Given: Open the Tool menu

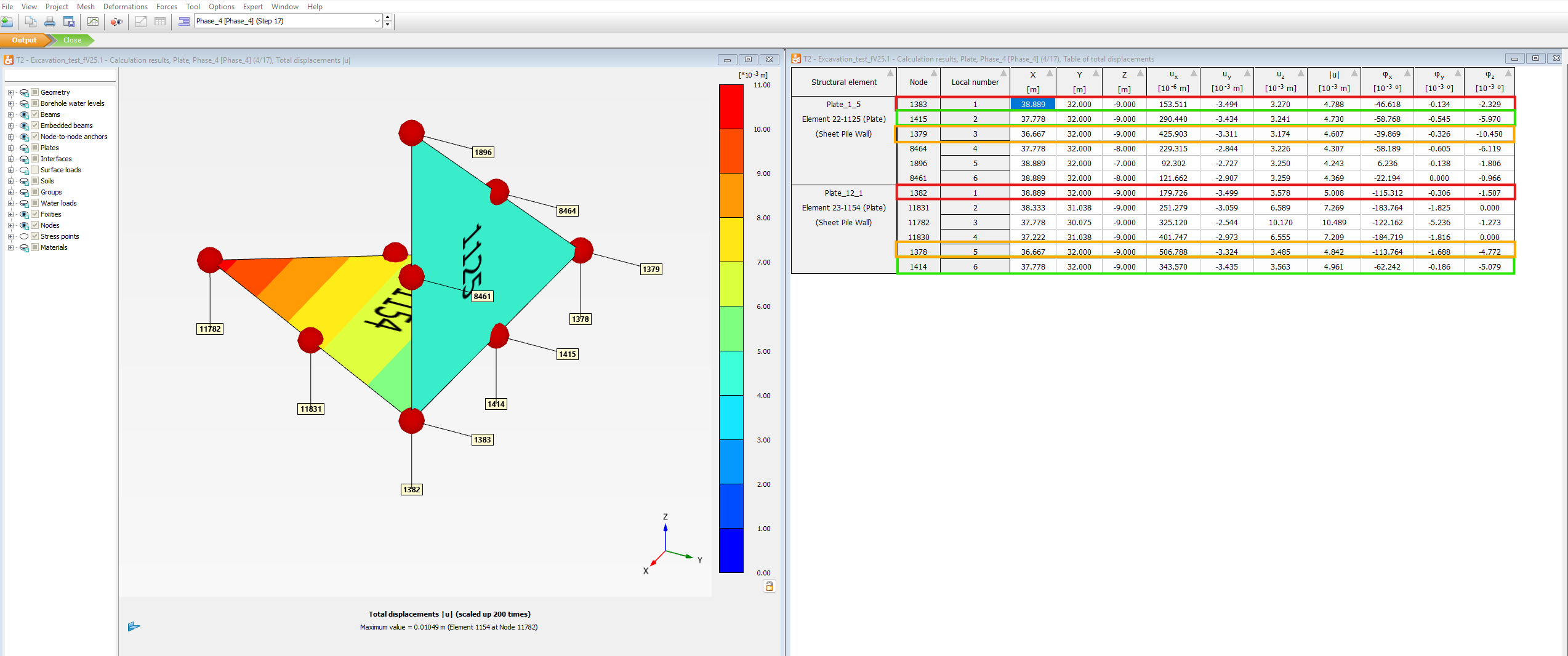Looking at the screenshot, I should coord(193,6).
